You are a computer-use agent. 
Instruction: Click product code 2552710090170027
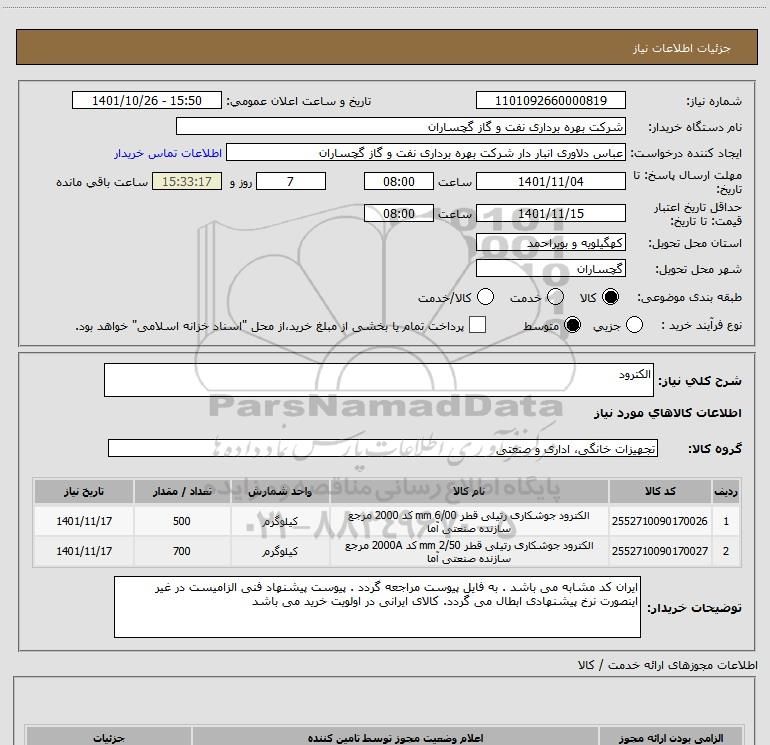[x=660, y=551]
